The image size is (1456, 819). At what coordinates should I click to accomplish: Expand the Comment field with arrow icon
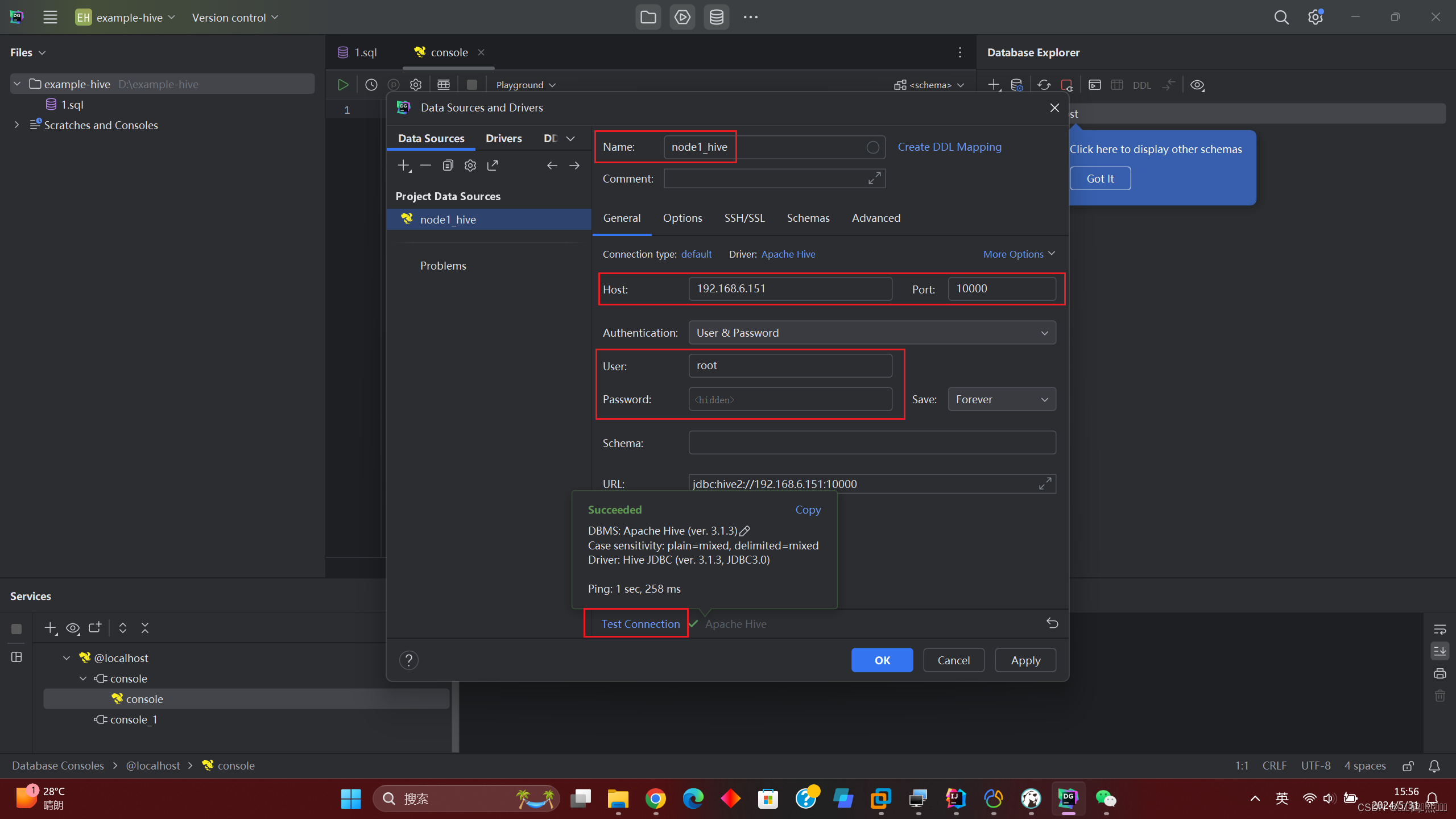[874, 179]
